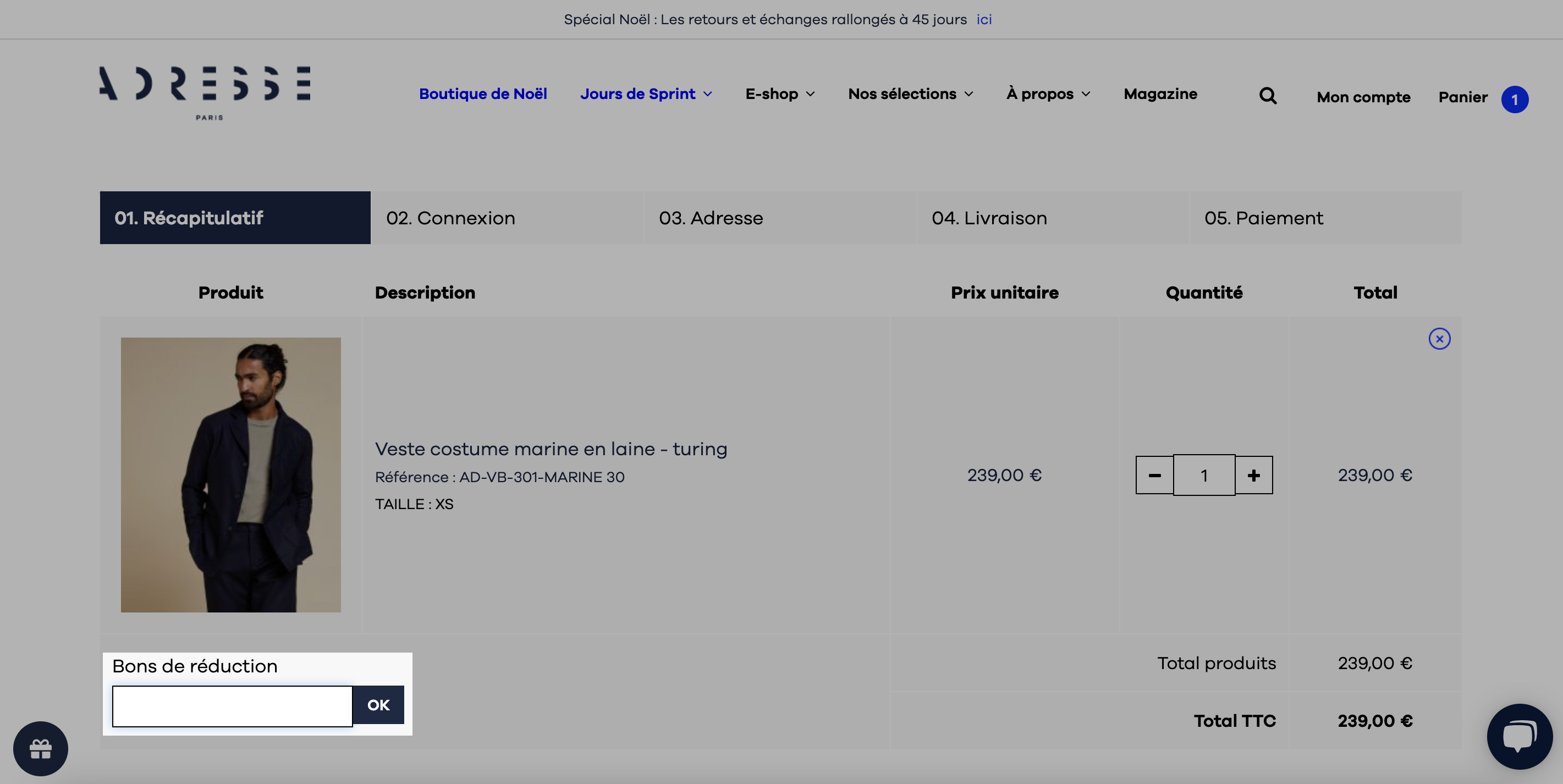
Task: Open the gift rewards icon
Action: tap(41, 748)
